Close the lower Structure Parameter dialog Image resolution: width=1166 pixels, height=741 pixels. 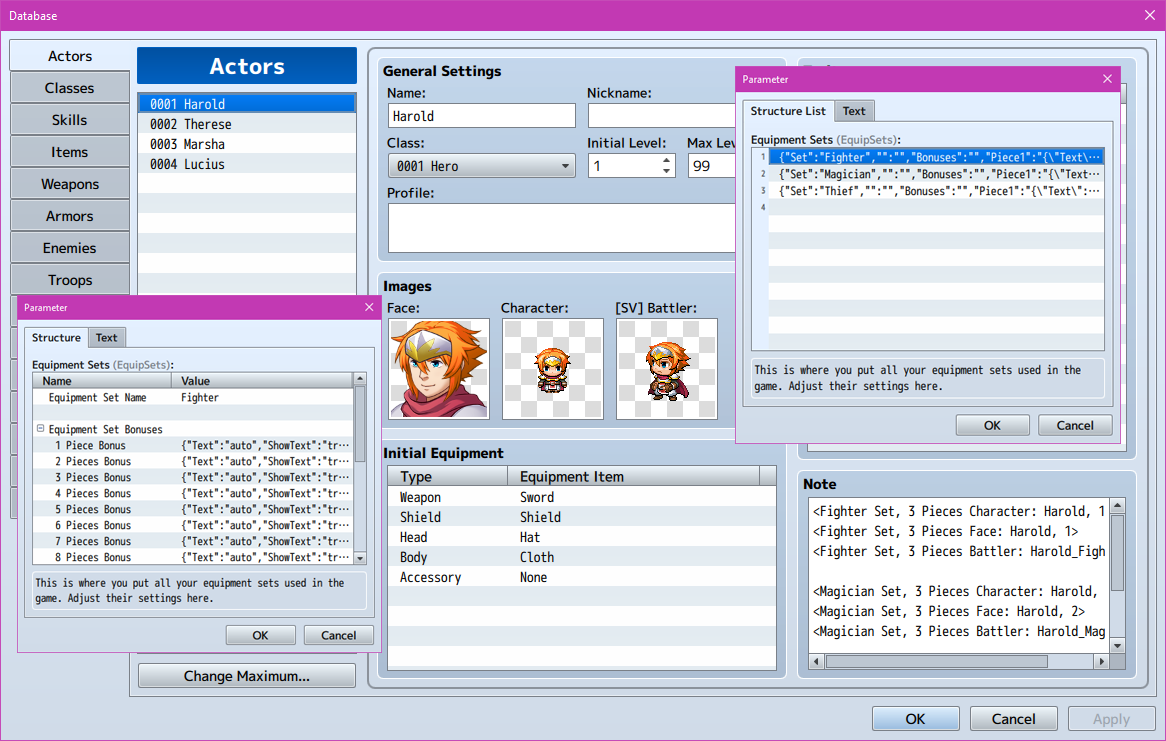click(x=369, y=307)
